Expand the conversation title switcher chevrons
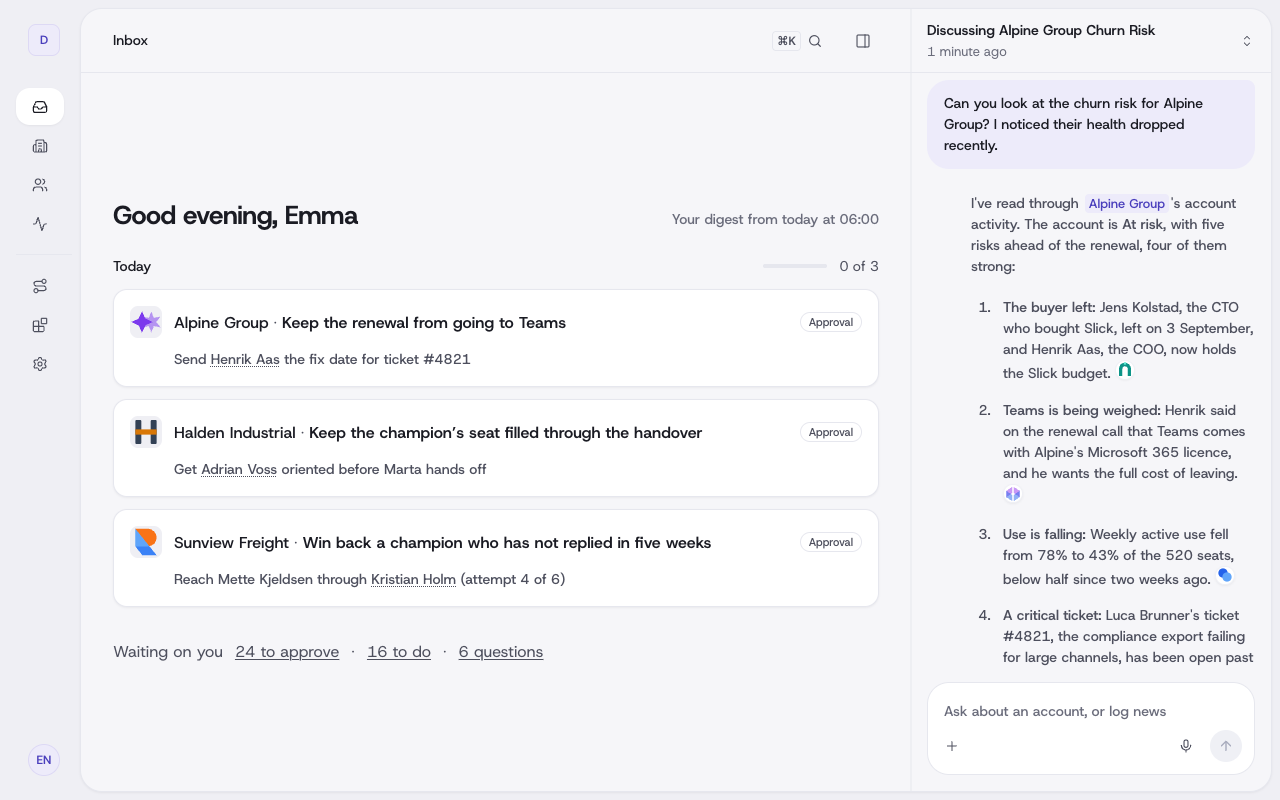The height and width of the screenshot is (800, 1280). pos(1247,41)
